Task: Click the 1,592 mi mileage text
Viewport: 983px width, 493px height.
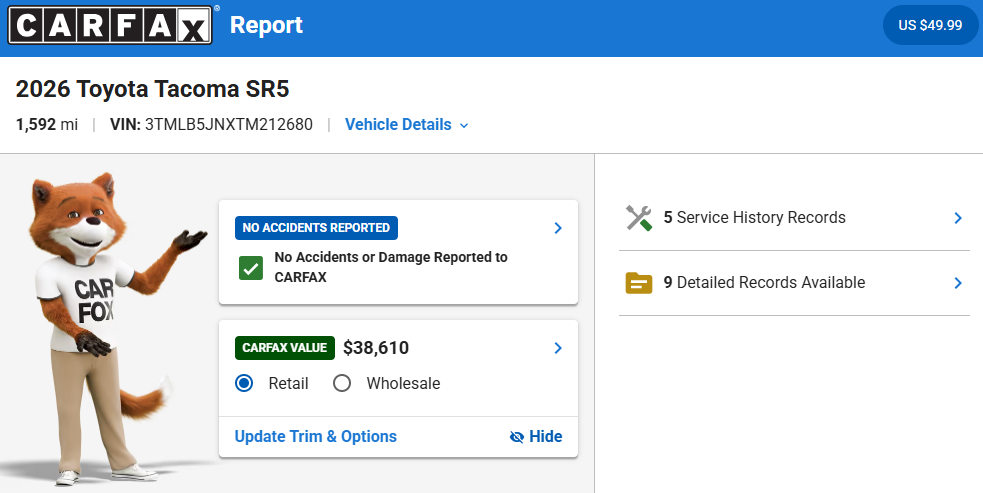Action: click(x=47, y=124)
